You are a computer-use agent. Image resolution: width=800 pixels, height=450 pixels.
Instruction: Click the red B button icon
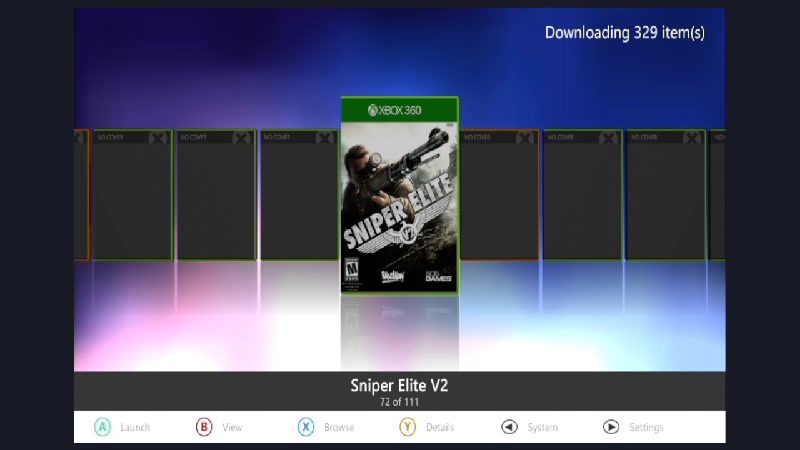click(204, 427)
